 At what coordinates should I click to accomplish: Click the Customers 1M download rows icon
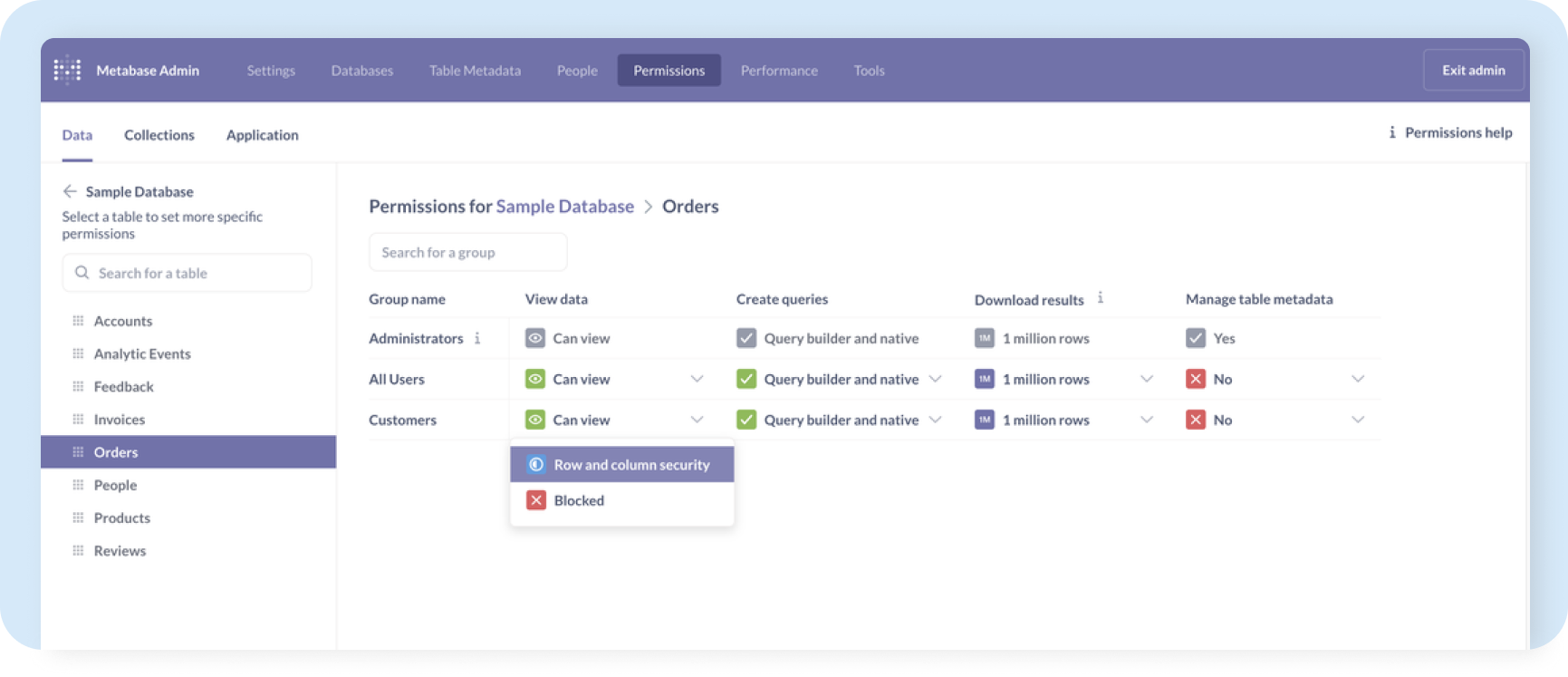[985, 420]
